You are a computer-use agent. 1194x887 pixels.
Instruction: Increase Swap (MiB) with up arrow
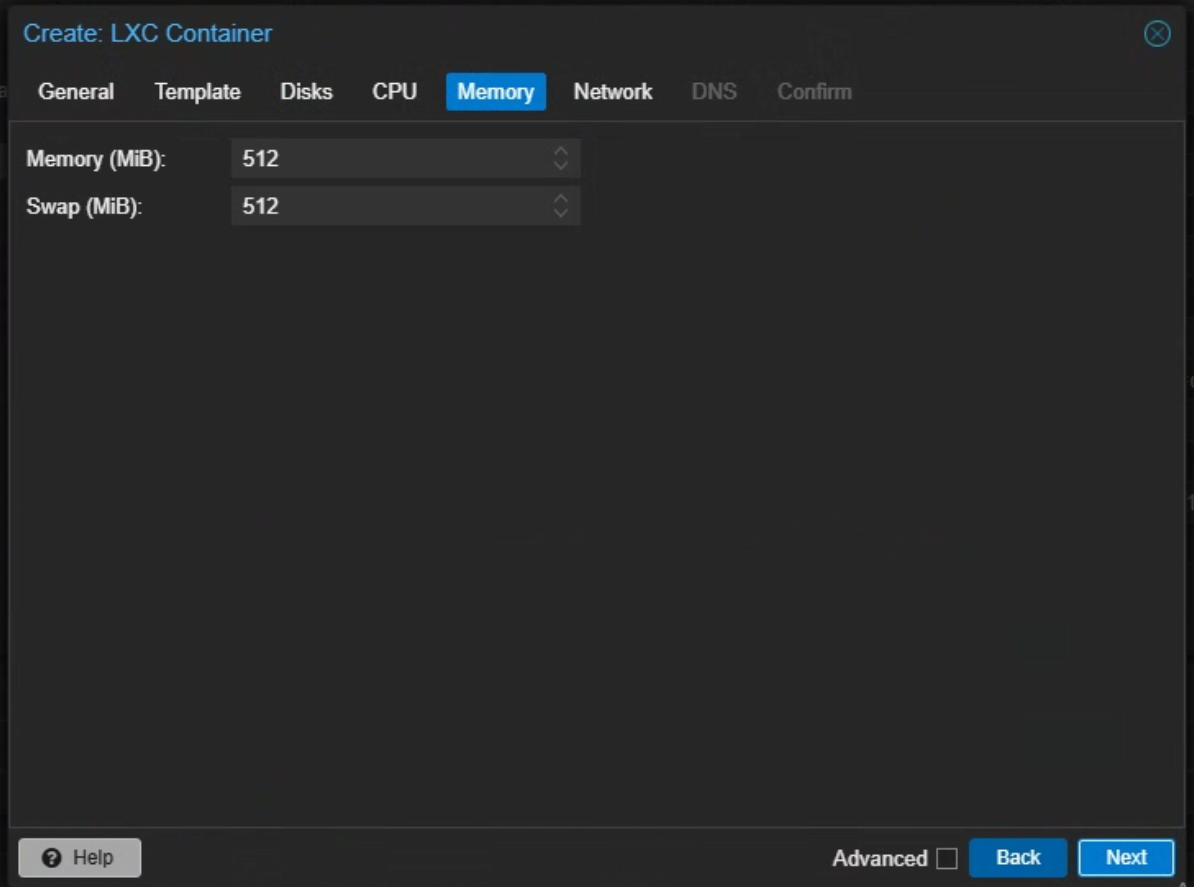[x=561, y=197]
